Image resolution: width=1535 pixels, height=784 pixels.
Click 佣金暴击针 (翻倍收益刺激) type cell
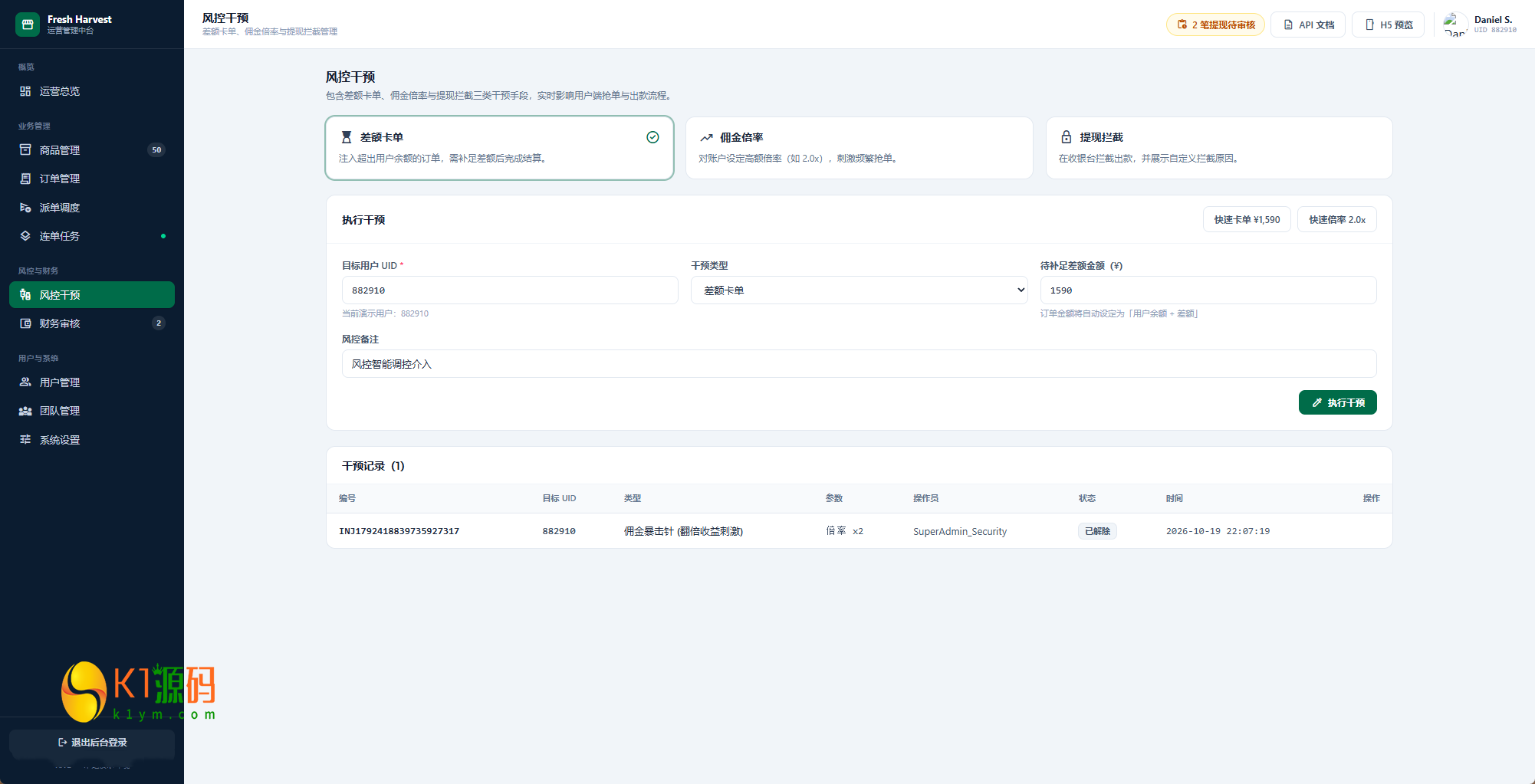pyautogui.click(x=683, y=531)
